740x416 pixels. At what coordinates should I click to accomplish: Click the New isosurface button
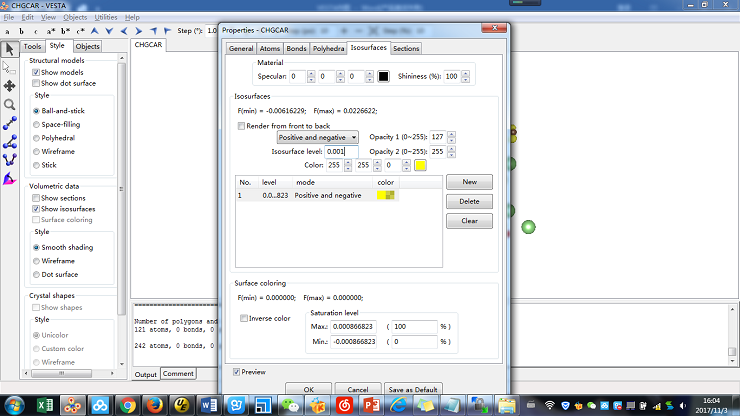(x=468, y=182)
